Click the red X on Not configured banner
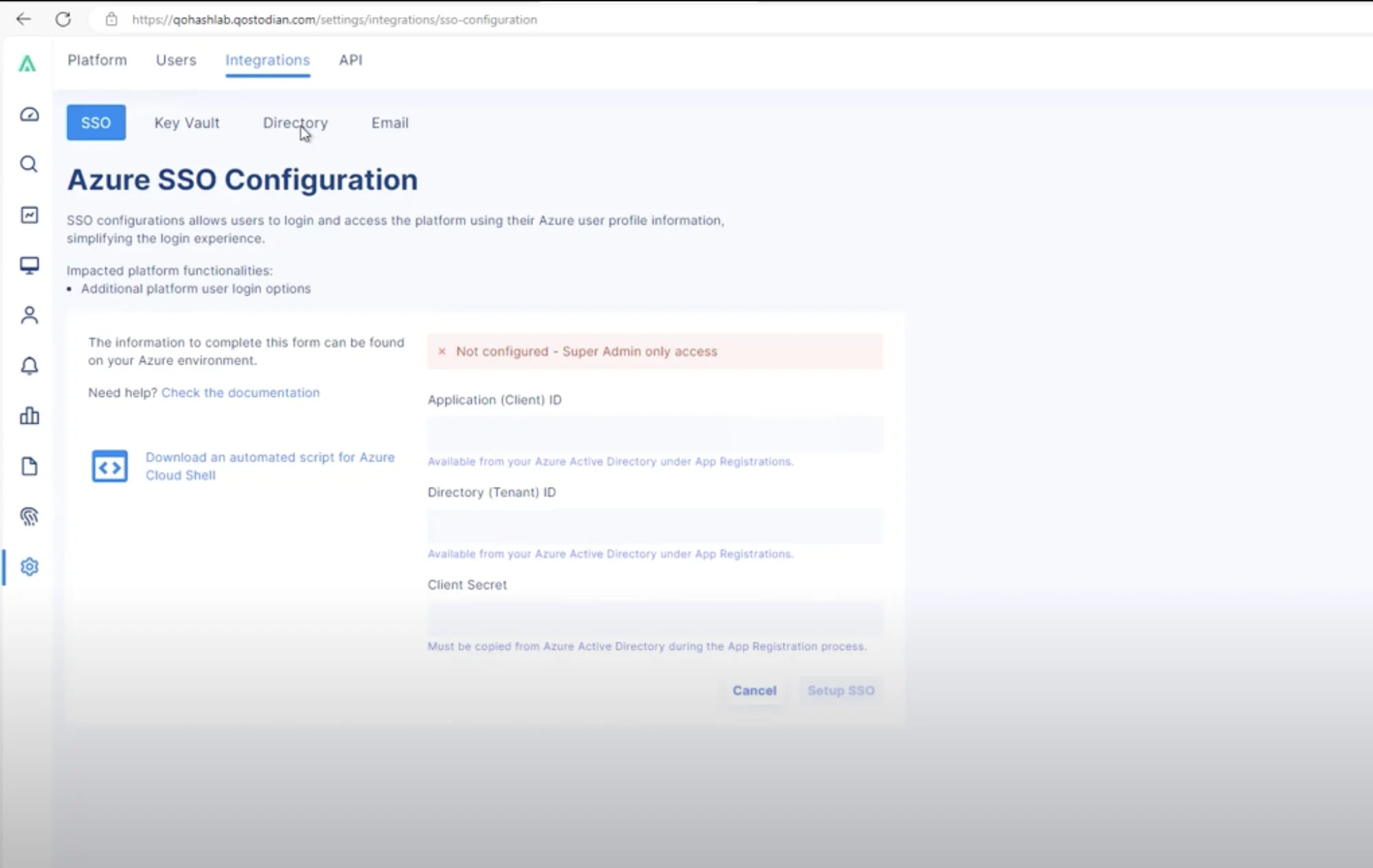 [442, 351]
